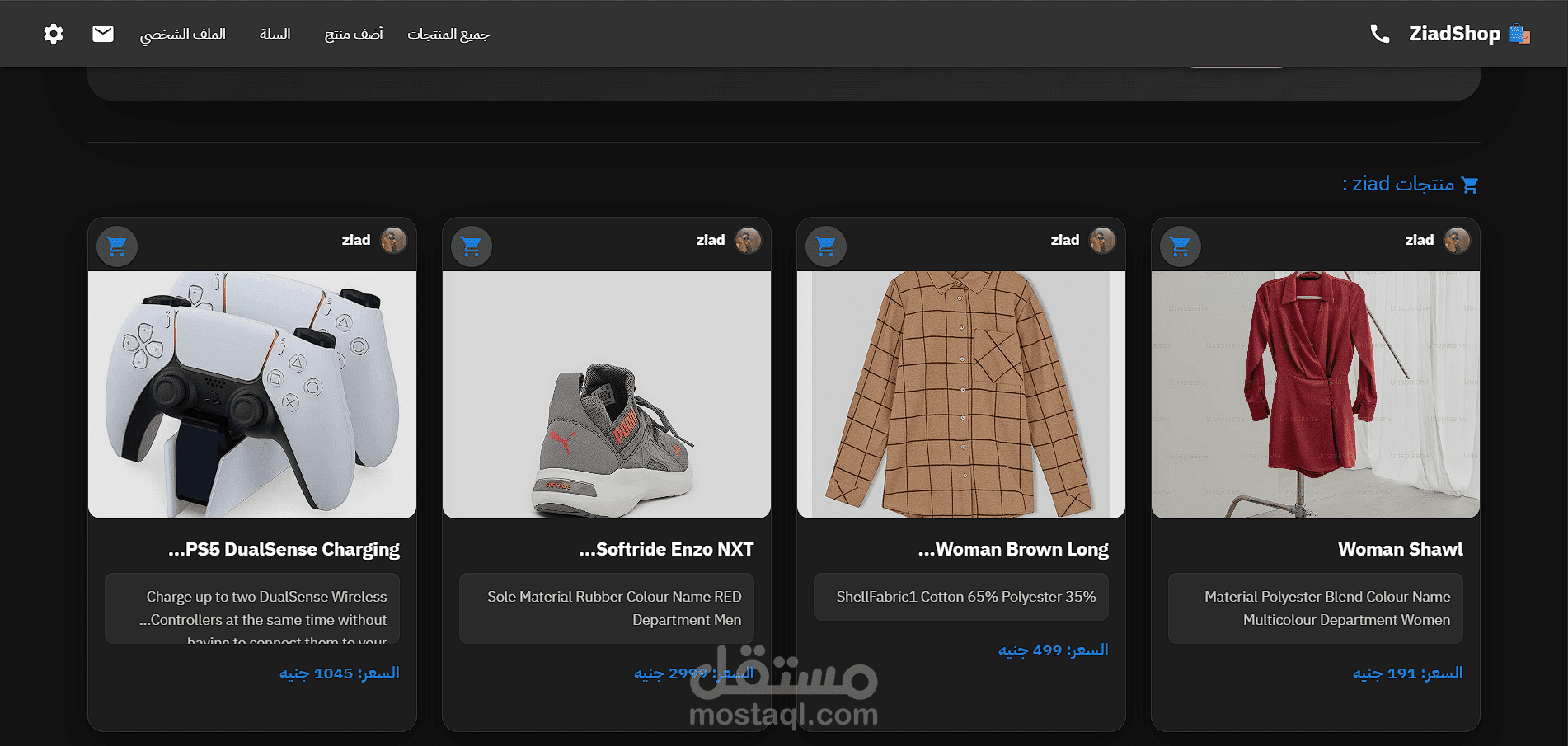Open Softride Enzo NXT product title
The width and height of the screenshot is (1568, 746).
point(667,550)
